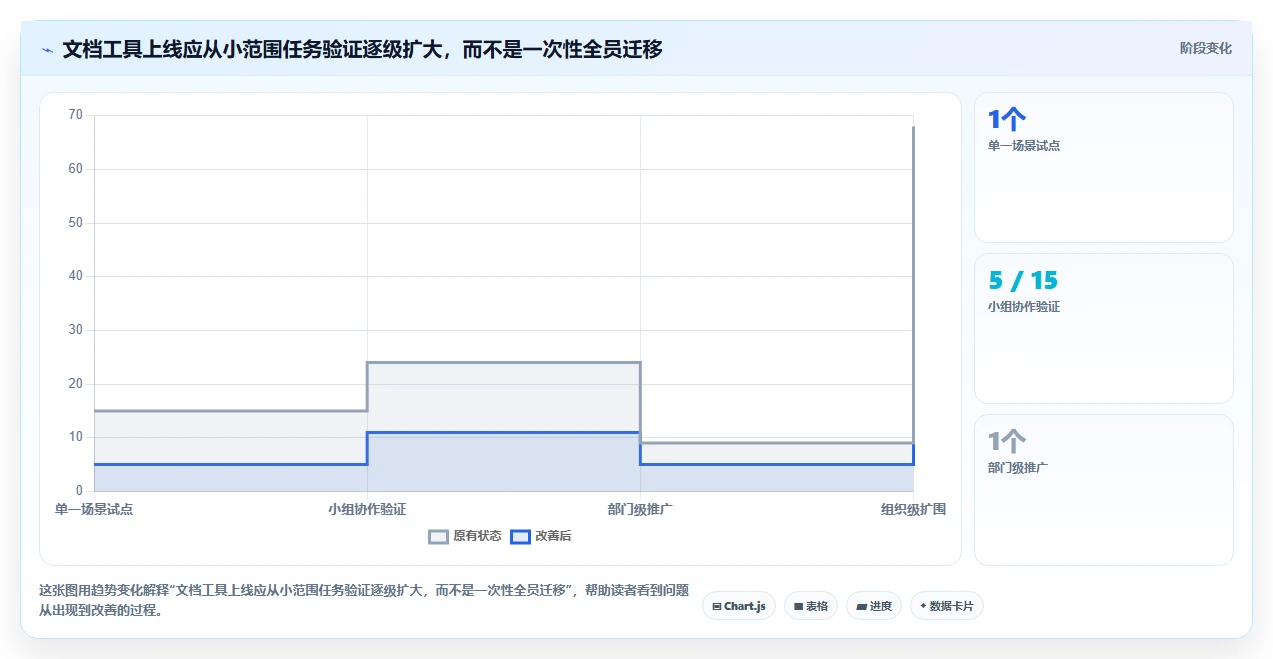Click the gray 1个 value in third card
The width and height of the screenshot is (1273, 659).
pyautogui.click(x=1007, y=442)
